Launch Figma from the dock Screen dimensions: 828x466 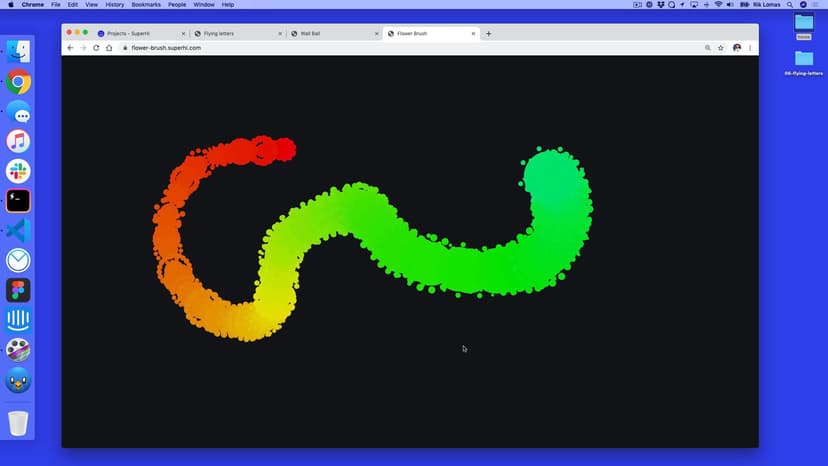(x=18, y=290)
